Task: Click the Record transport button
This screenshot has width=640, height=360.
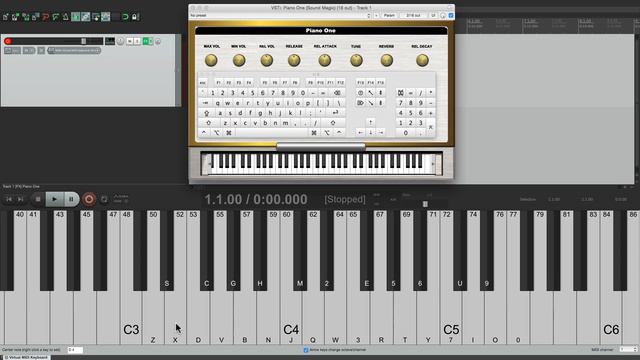Action: pyautogui.click(x=89, y=199)
